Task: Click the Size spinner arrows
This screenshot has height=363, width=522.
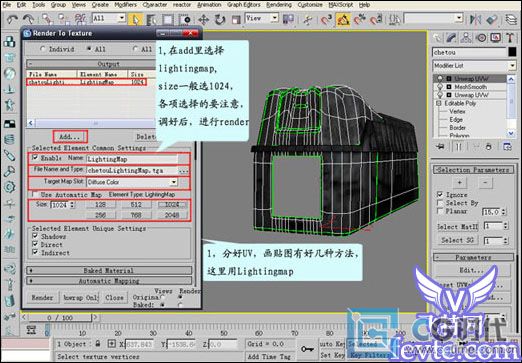Action: click(x=72, y=204)
